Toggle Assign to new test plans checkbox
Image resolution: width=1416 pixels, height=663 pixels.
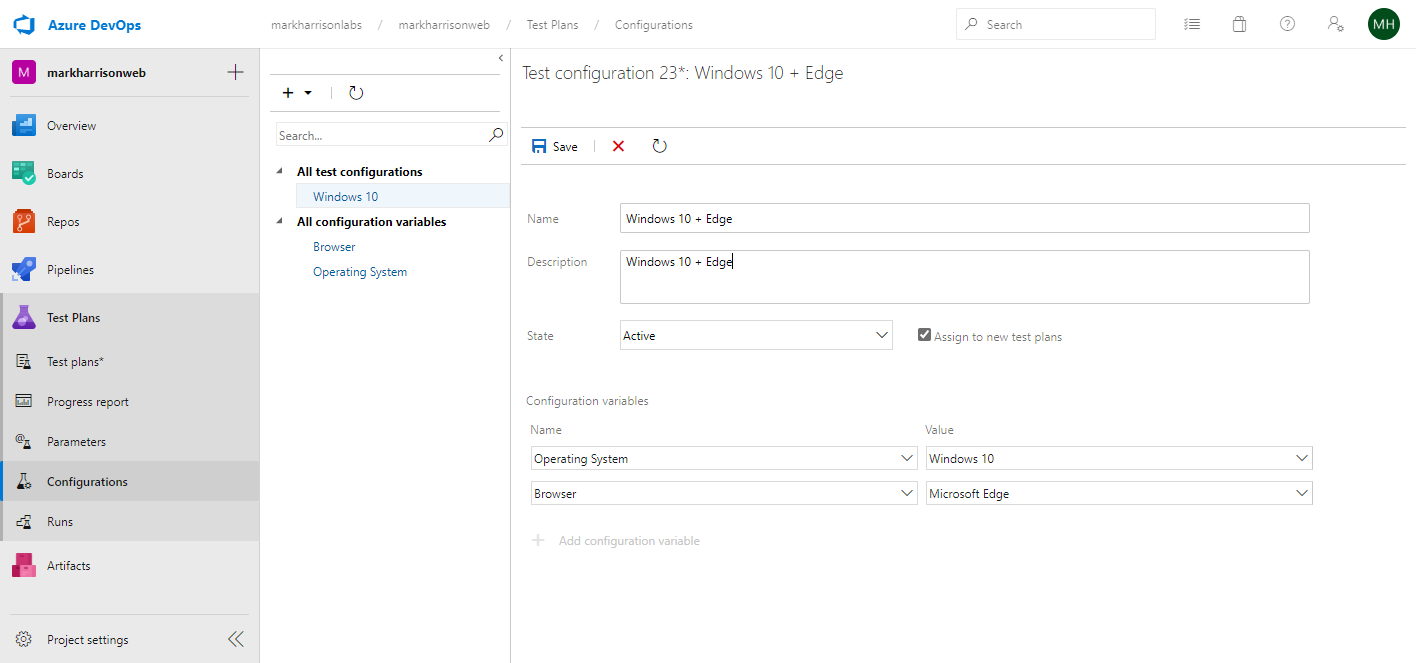click(925, 336)
